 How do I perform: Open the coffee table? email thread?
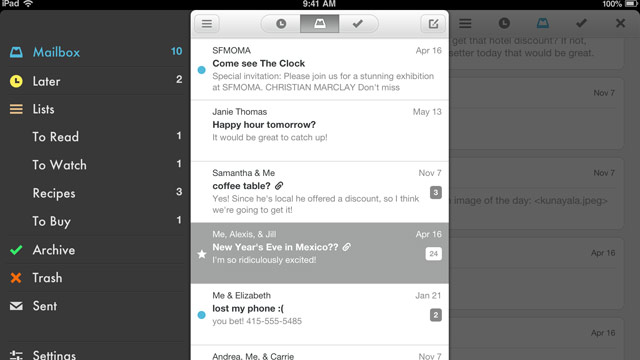(320, 192)
